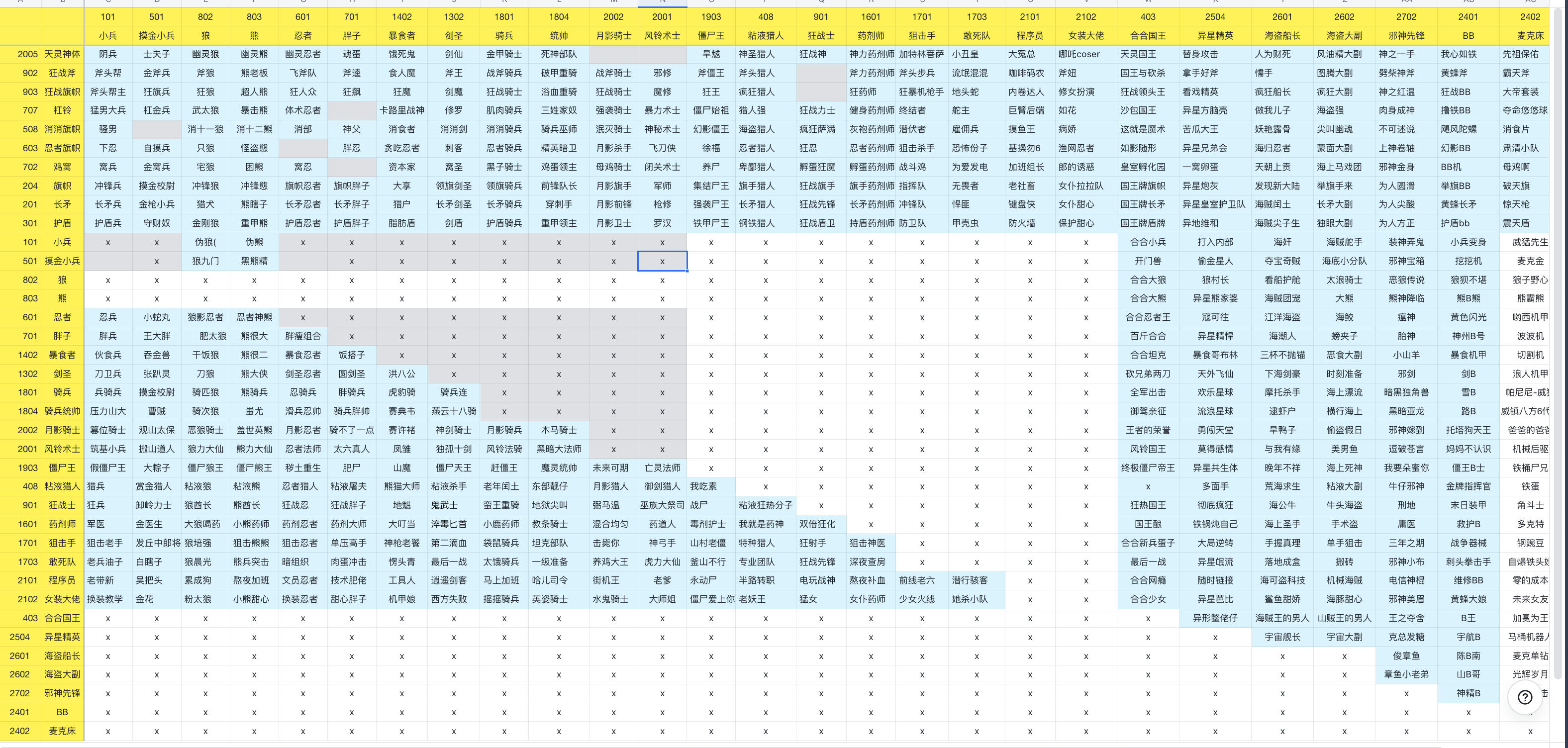Viewport: 1568px width, 748px height.
Task: Select the 燕云十八骑 cell
Action: pyautogui.click(x=454, y=411)
